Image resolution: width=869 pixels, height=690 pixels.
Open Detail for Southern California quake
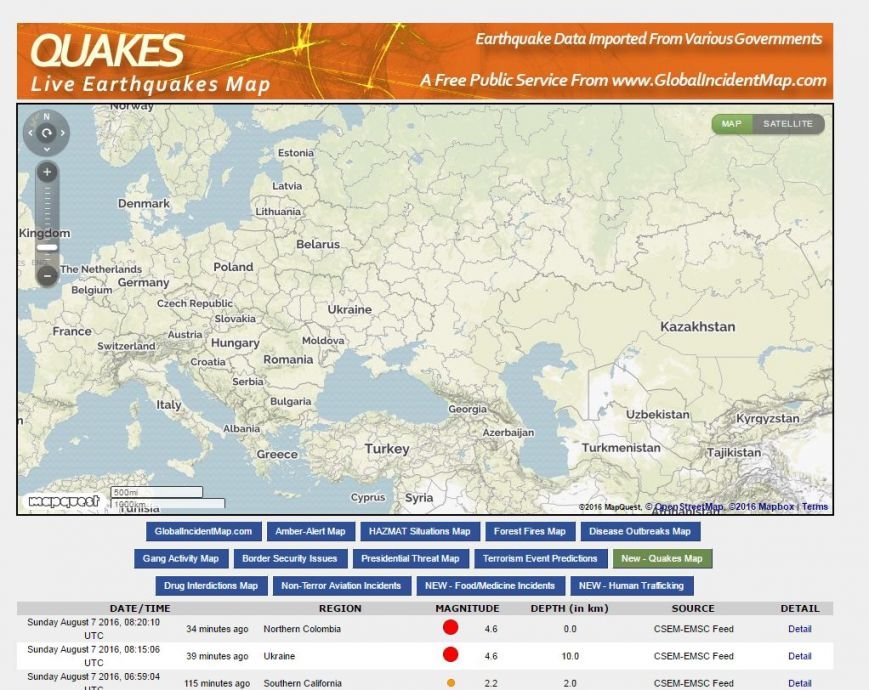800,683
